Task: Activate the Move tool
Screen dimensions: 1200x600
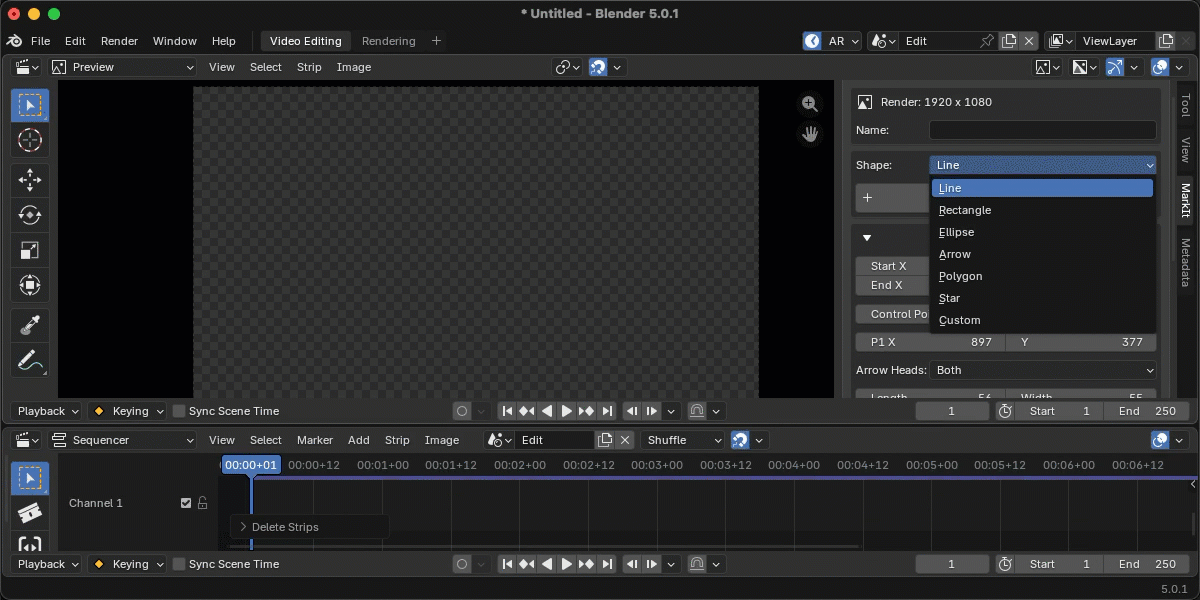Action: [x=30, y=180]
